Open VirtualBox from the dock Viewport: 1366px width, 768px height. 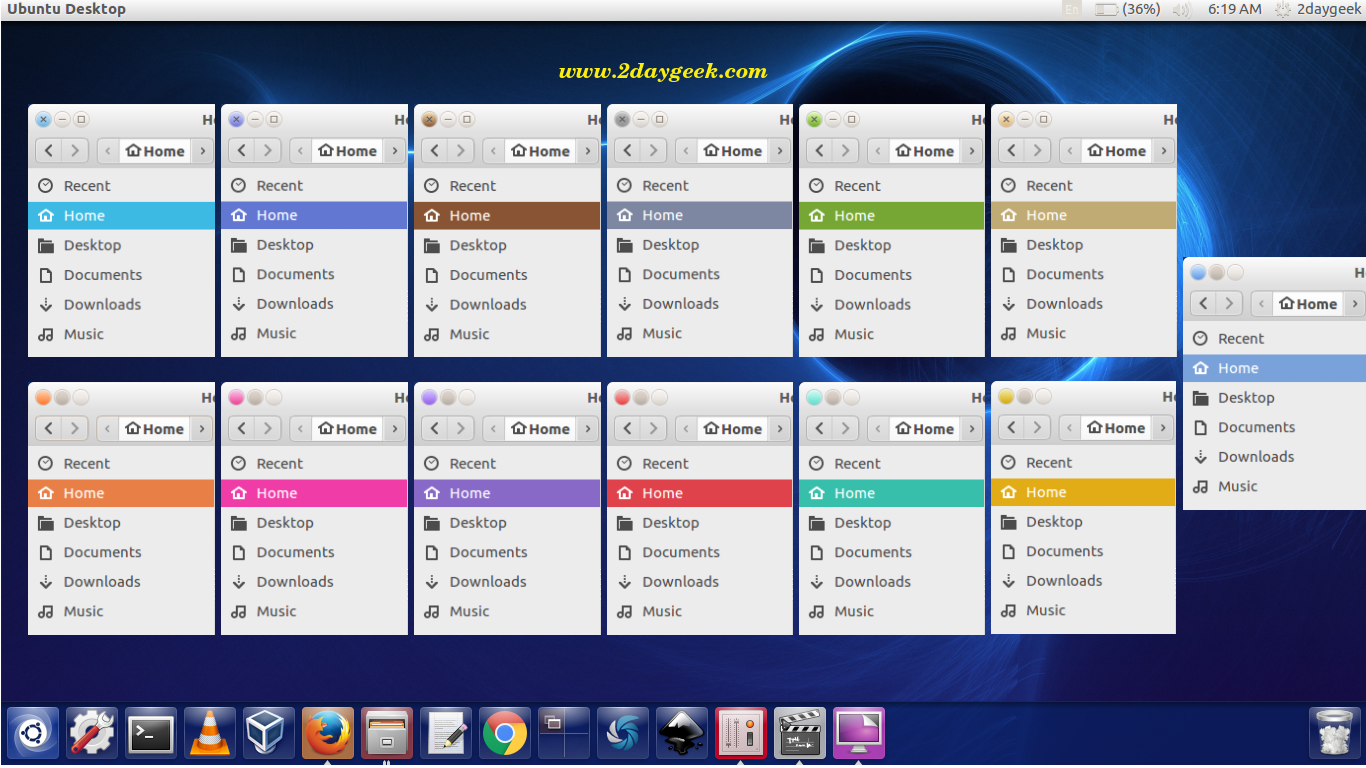pos(269,734)
